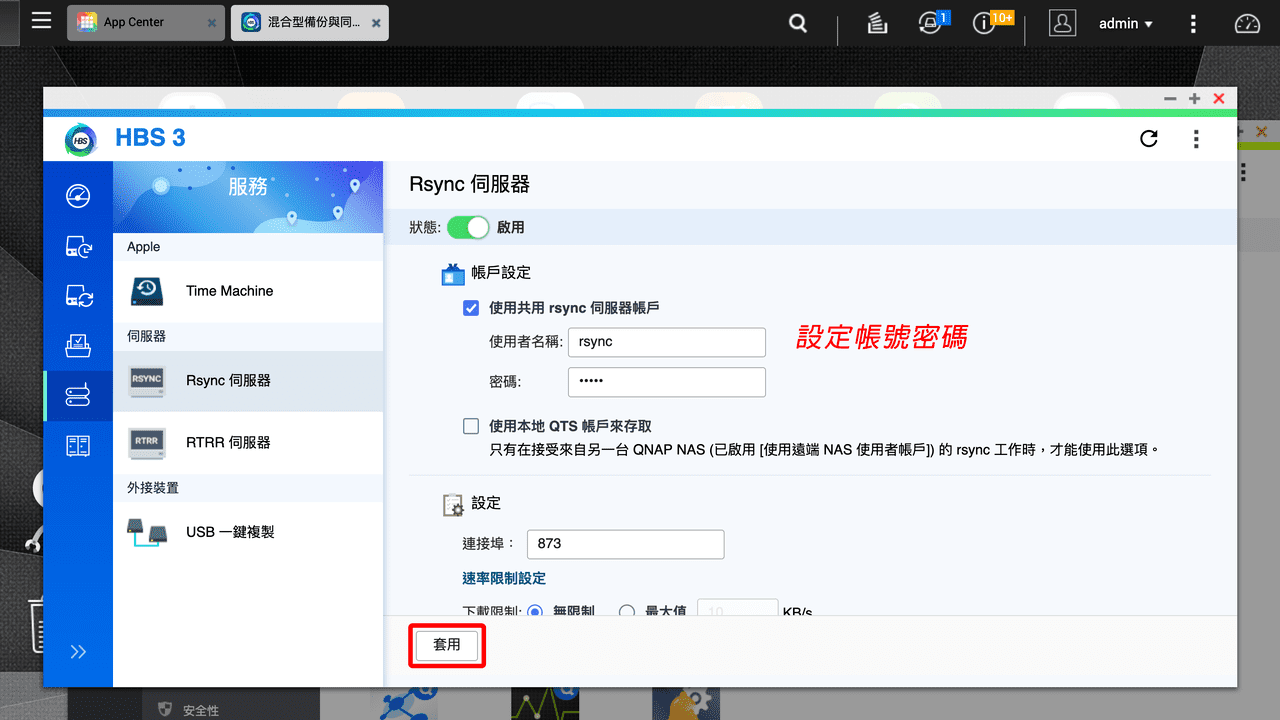Open the HBS 3 Overview dashboard icon

pyautogui.click(x=78, y=196)
